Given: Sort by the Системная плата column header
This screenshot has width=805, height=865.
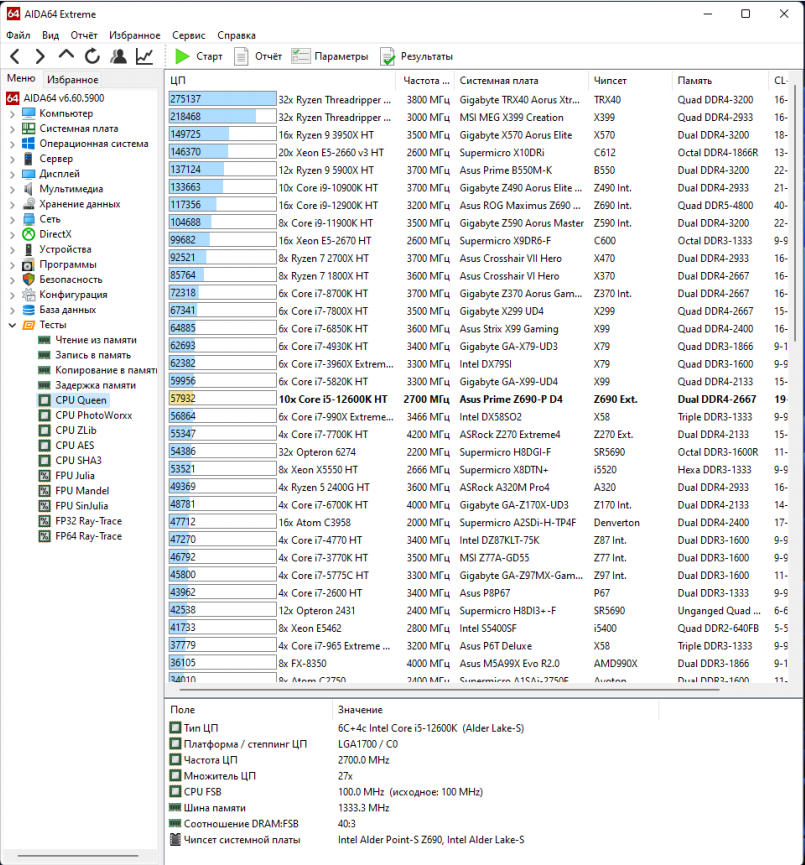Looking at the screenshot, I should click(521, 81).
